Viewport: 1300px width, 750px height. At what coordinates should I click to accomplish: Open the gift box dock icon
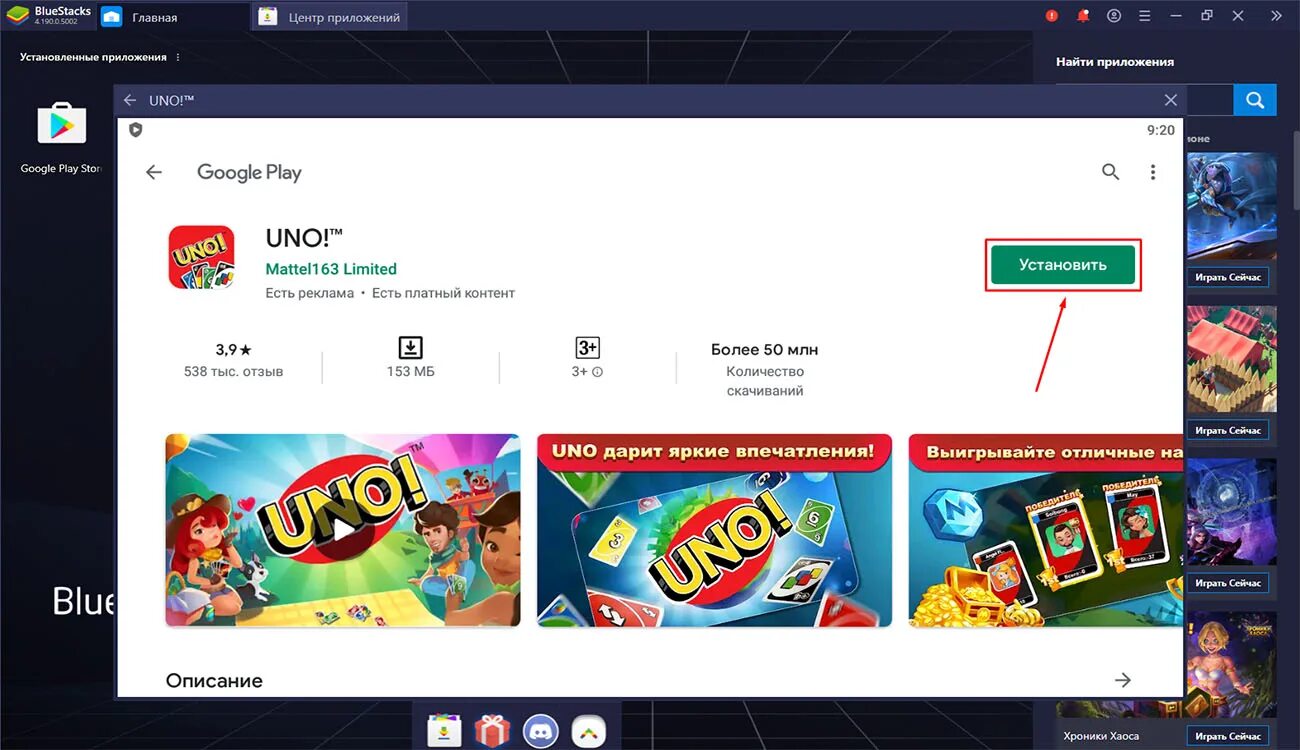pos(492,732)
